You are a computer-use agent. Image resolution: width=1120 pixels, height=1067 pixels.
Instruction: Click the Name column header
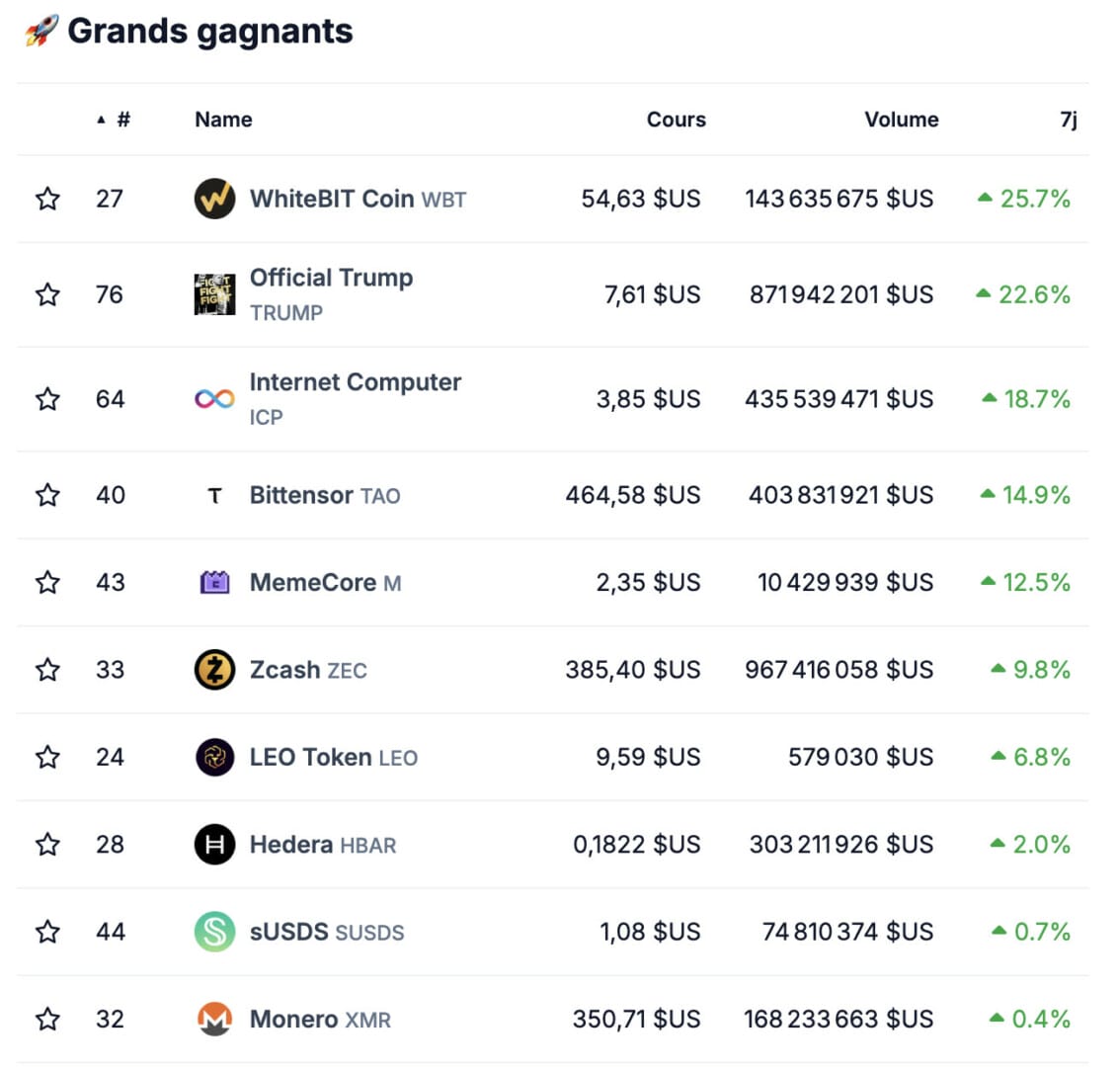tap(223, 120)
